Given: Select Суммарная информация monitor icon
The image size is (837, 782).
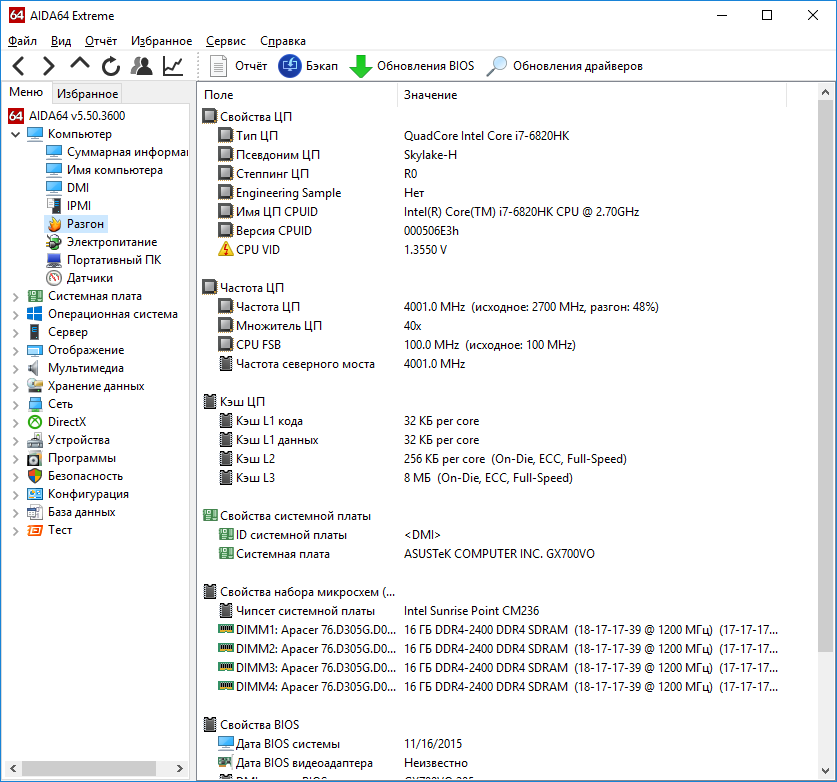Looking at the screenshot, I should [54, 152].
